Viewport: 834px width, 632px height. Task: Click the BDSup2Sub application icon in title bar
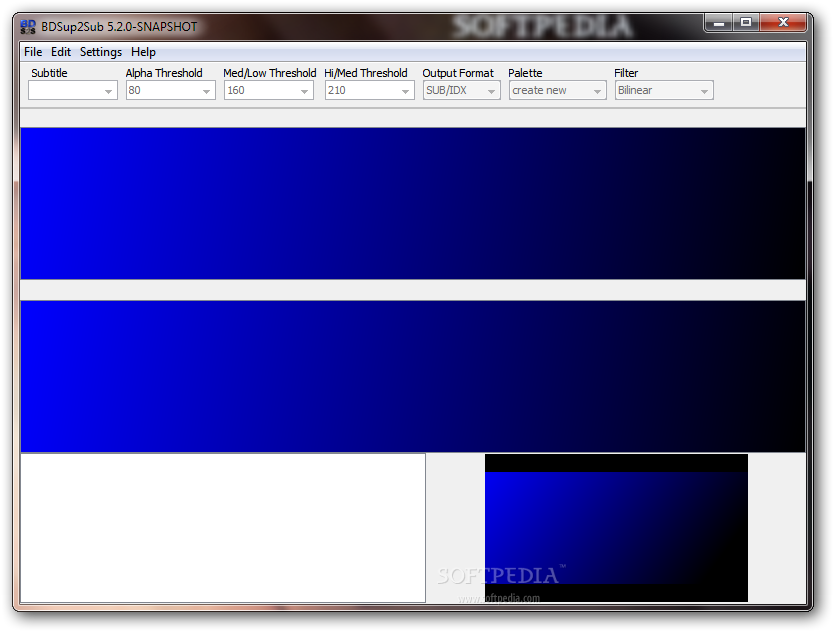[28, 27]
